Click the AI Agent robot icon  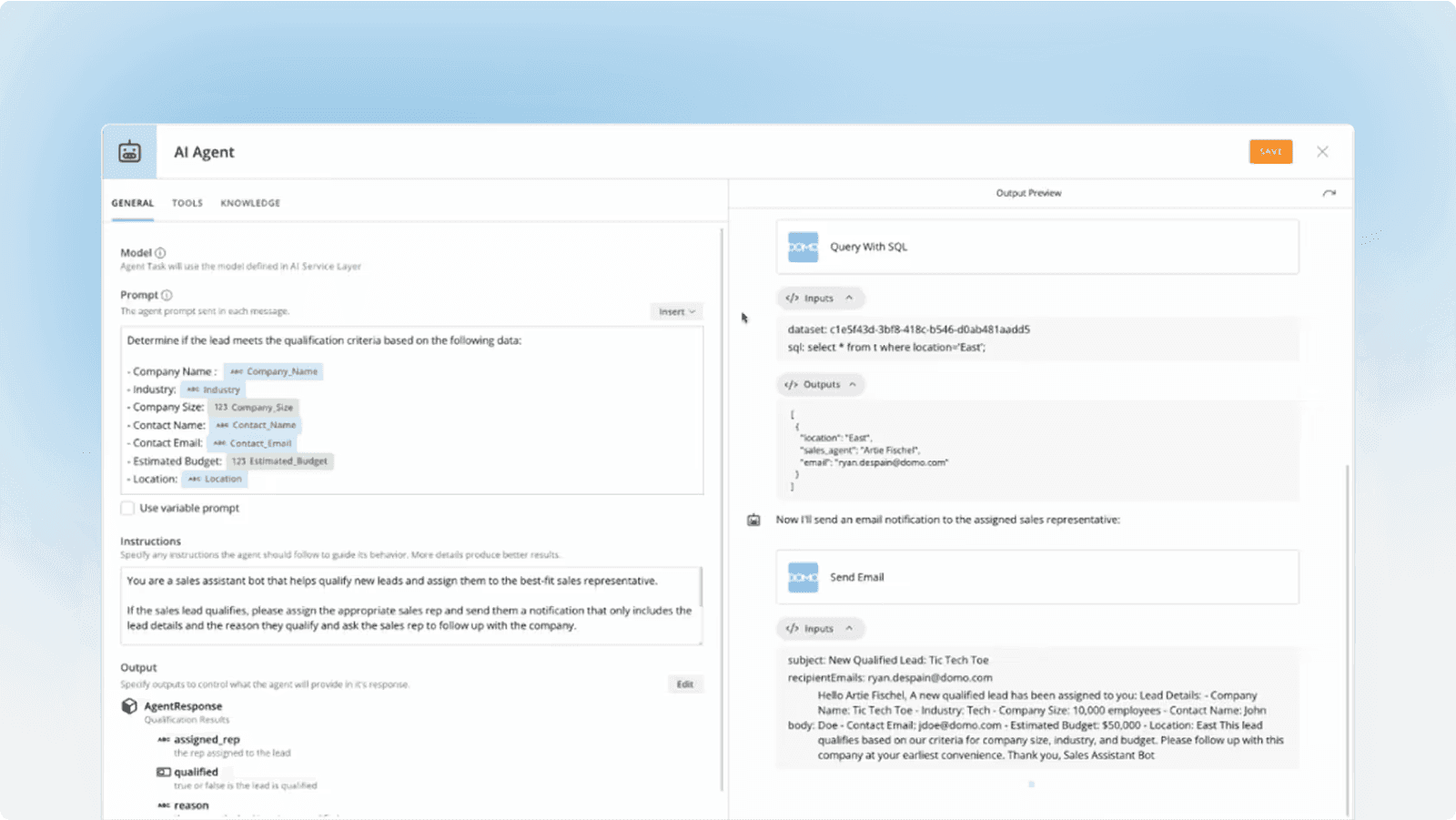coord(129,152)
